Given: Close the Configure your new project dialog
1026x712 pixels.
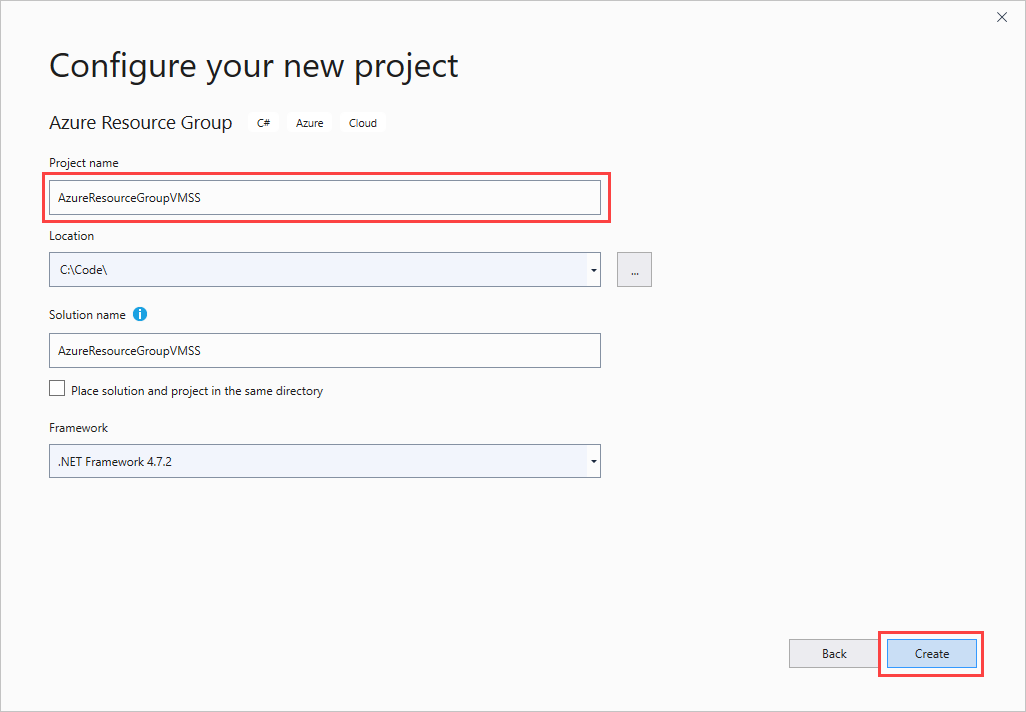Looking at the screenshot, I should [1002, 17].
